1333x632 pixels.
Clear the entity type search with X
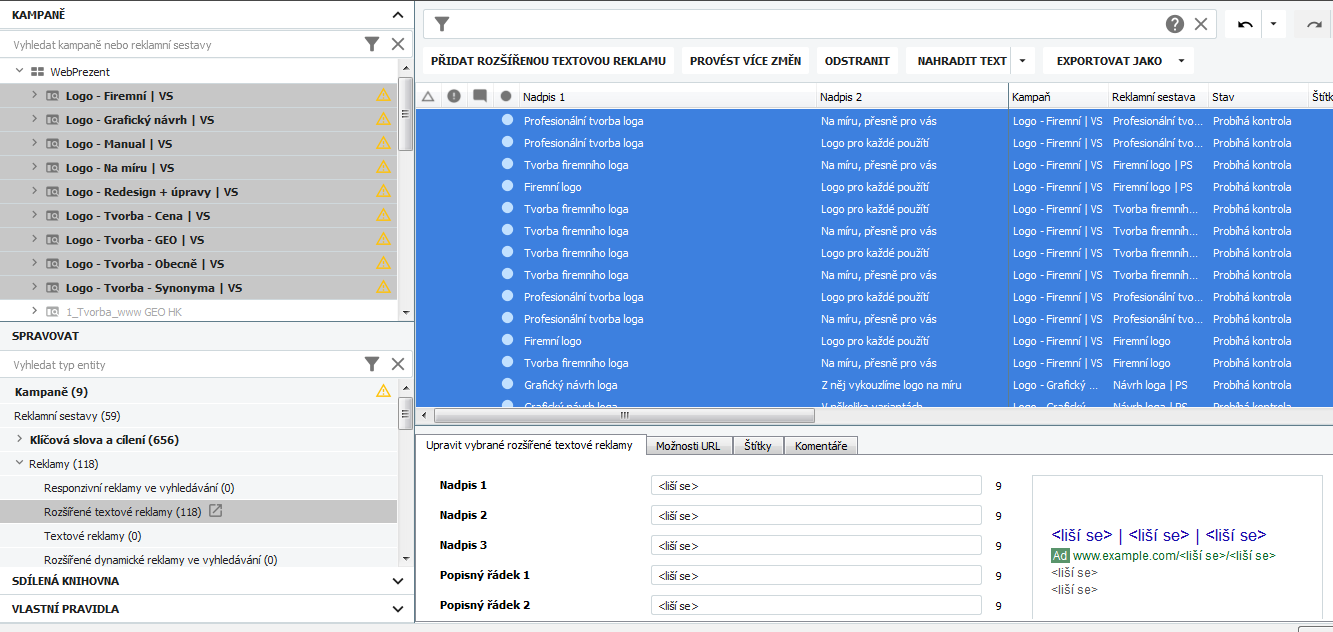pos(398,364)
